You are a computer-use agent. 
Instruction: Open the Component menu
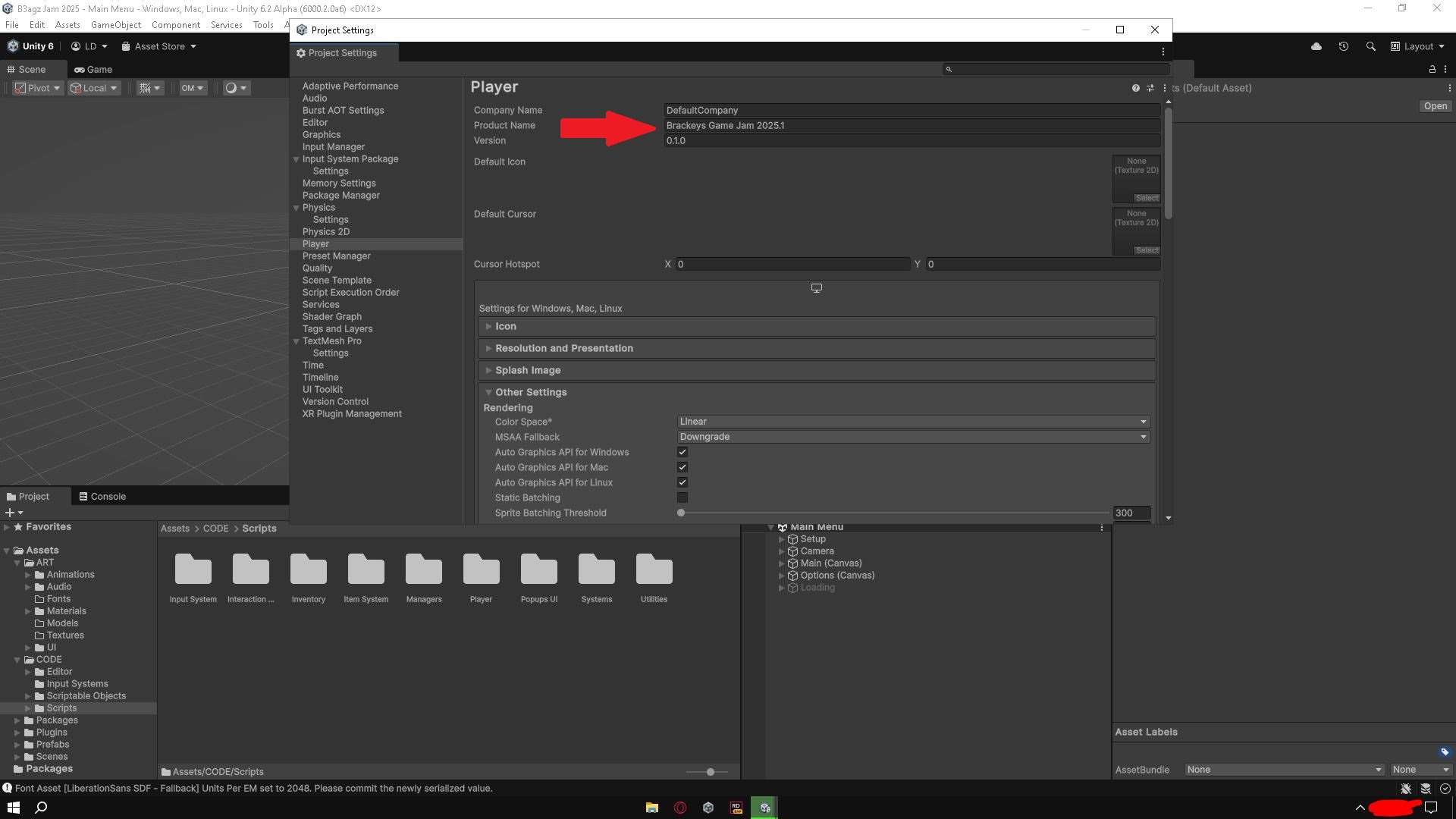tap(176, 25)
